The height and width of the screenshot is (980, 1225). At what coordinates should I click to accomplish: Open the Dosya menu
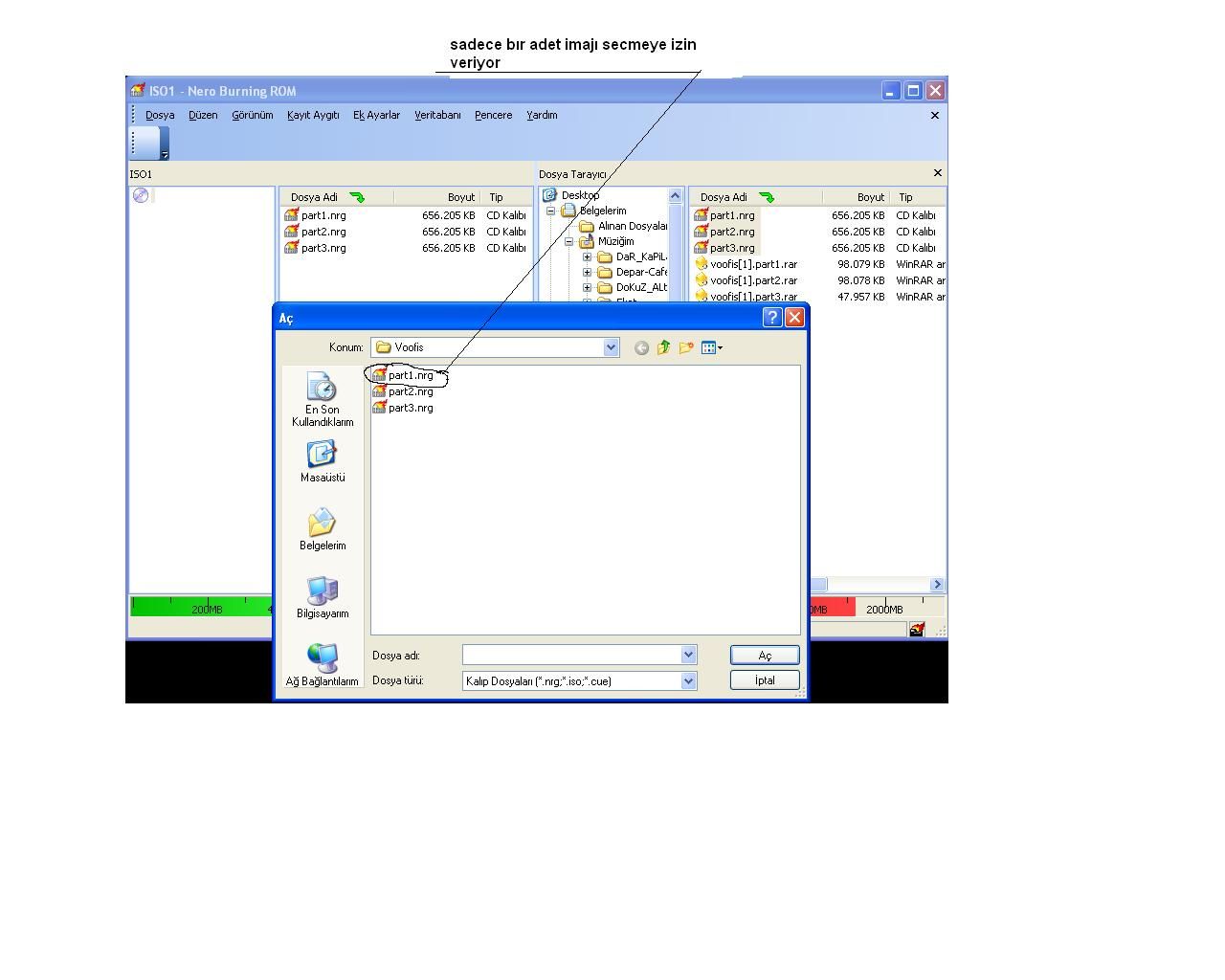160,115
